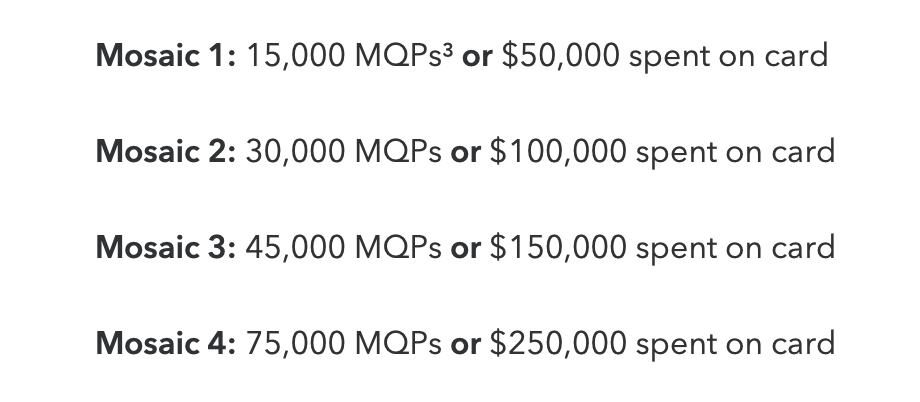Click the bold "Mosaic 3:" label

[x=166, y=247]
